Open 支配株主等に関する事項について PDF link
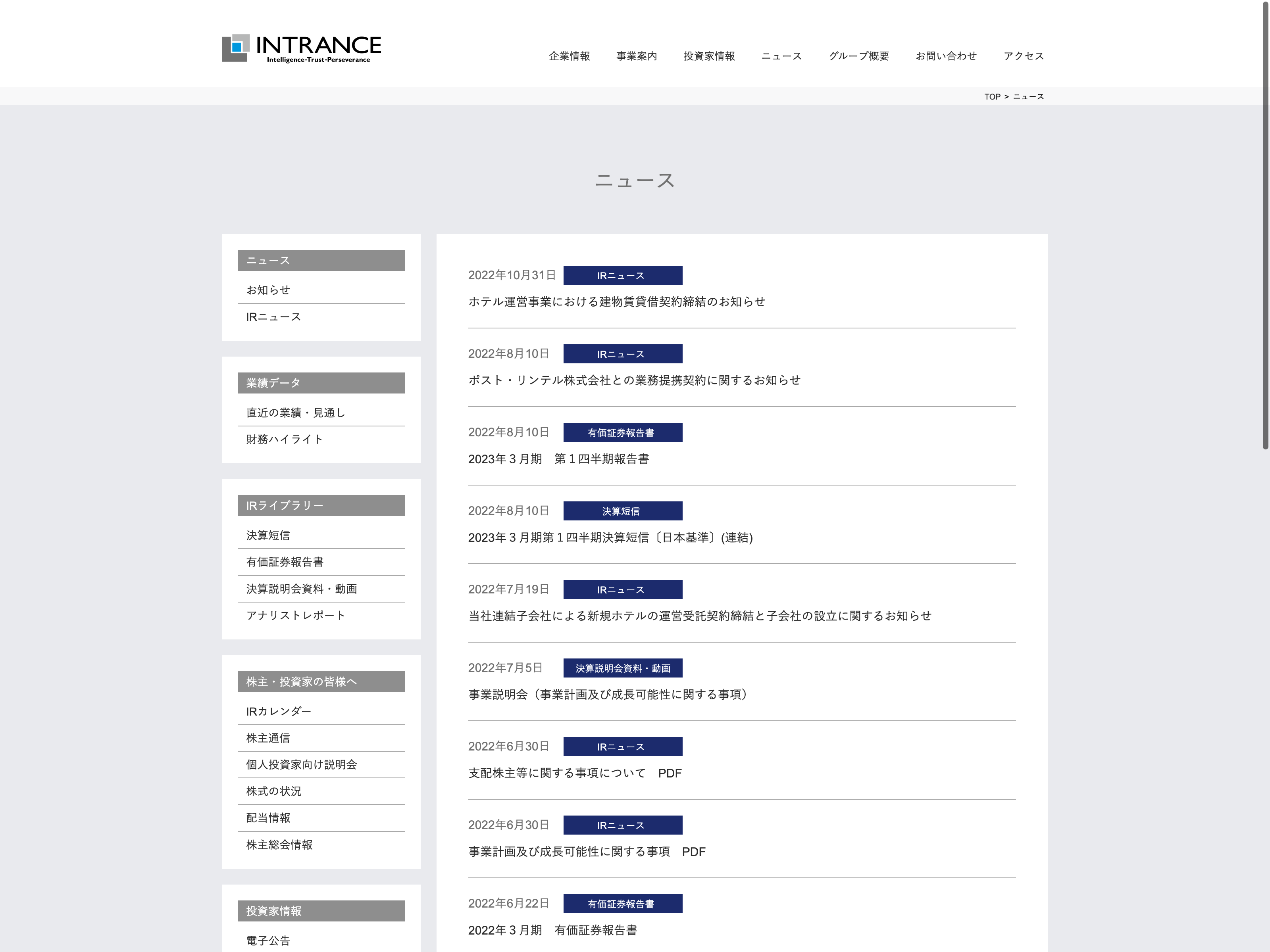This screenshot has height=952, width=1270. click(x=574, y=773)
